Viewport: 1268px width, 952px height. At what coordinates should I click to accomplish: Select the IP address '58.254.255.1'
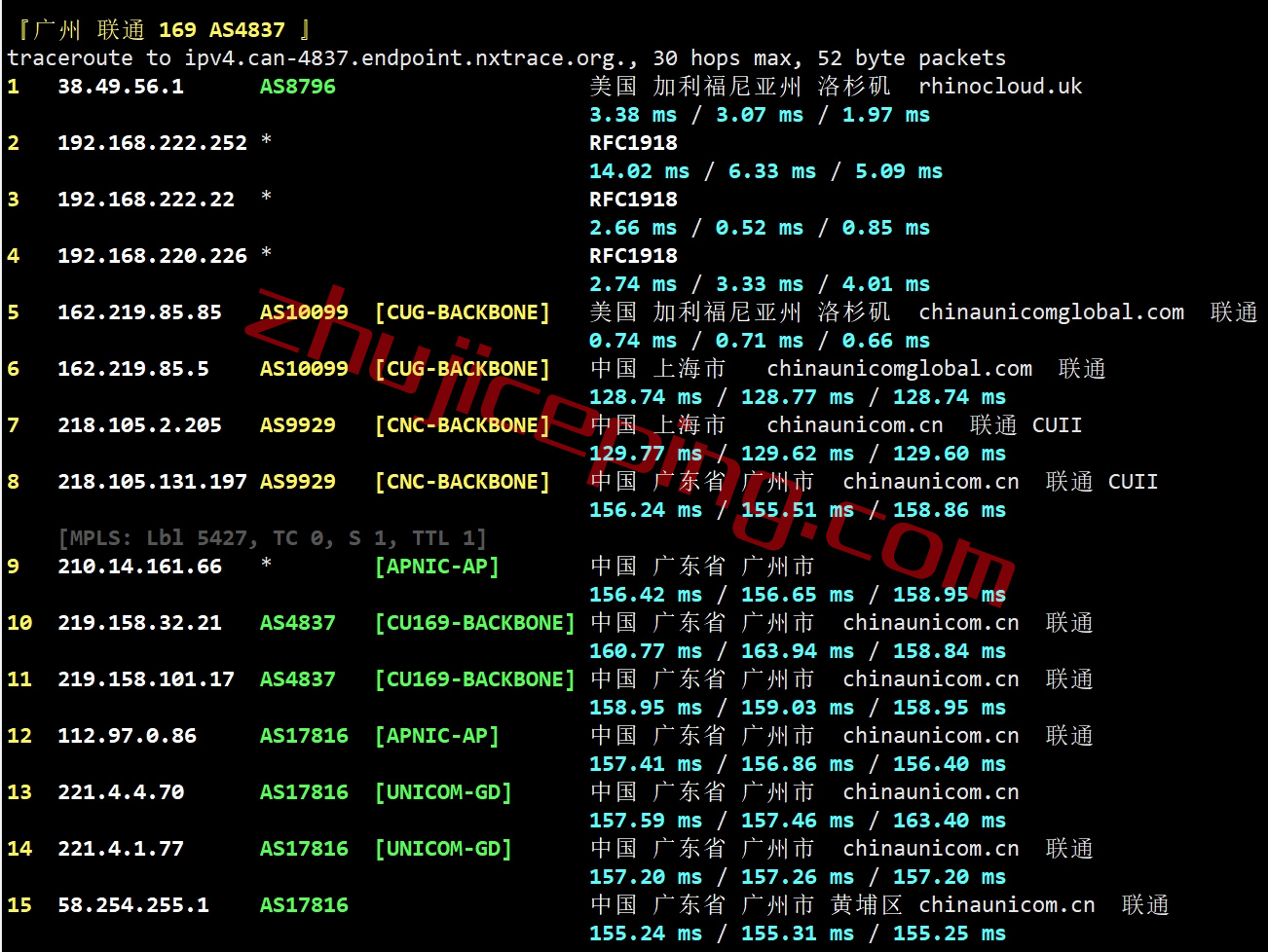[x=133, y=905]
